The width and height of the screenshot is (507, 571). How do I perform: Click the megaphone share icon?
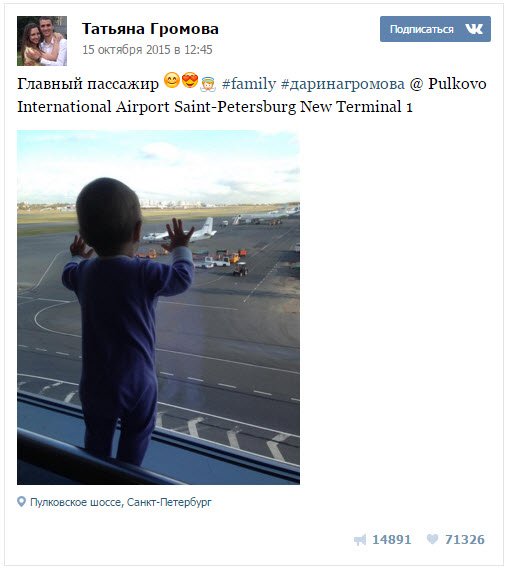(x=360, y=539)
